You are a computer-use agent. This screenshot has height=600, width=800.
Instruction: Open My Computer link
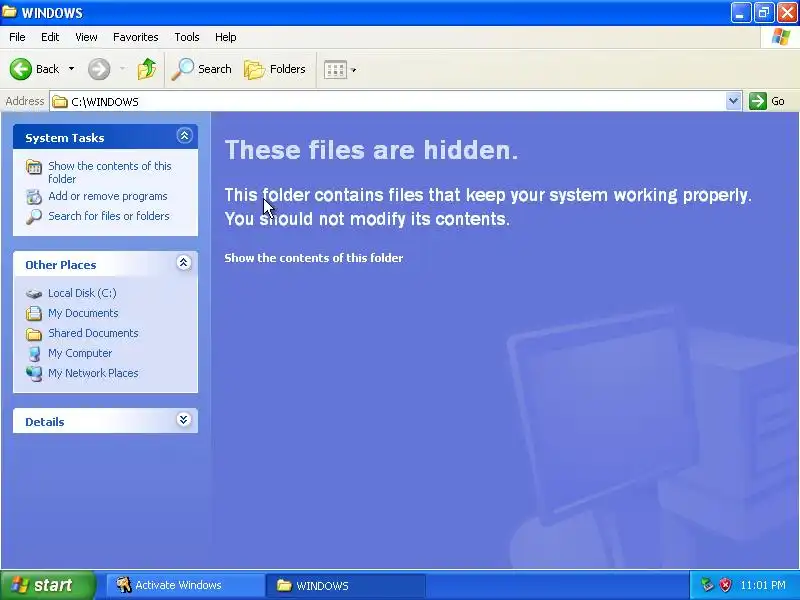coord(80,353)
